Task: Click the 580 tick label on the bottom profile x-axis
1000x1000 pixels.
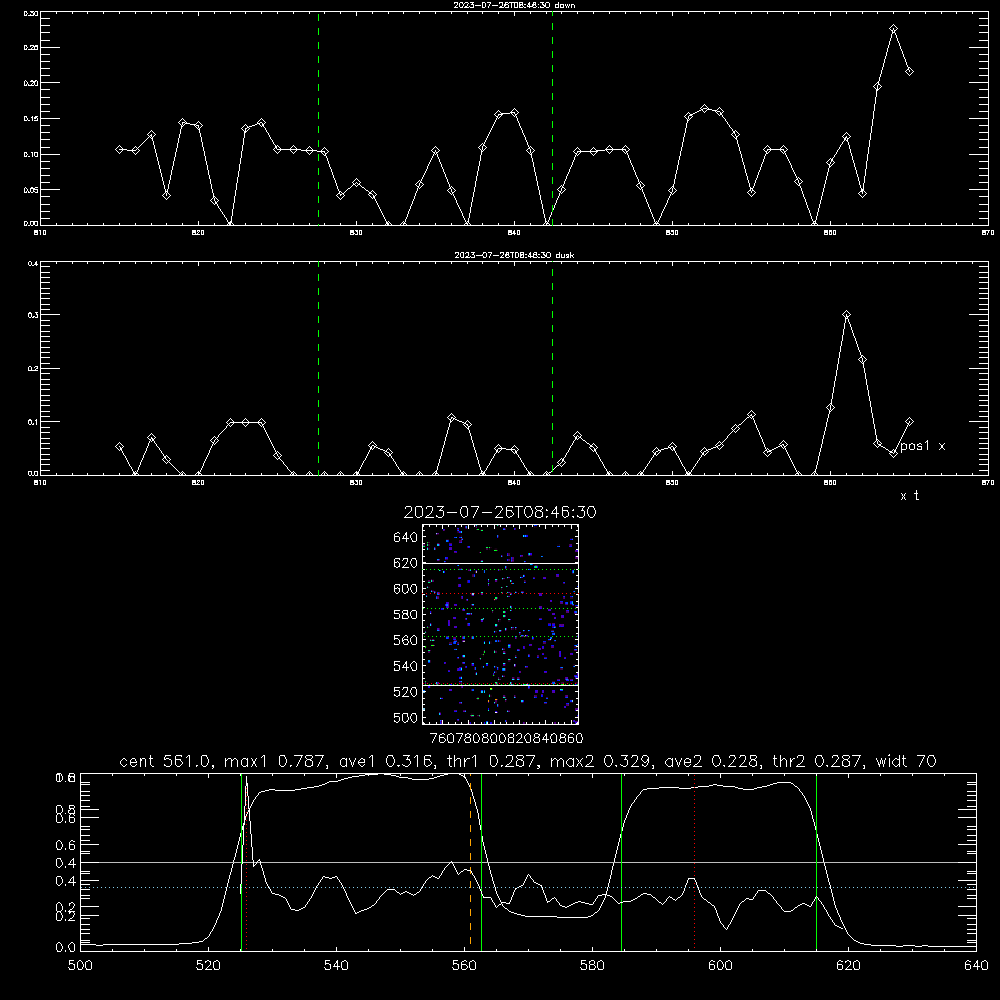Action: 592,966
